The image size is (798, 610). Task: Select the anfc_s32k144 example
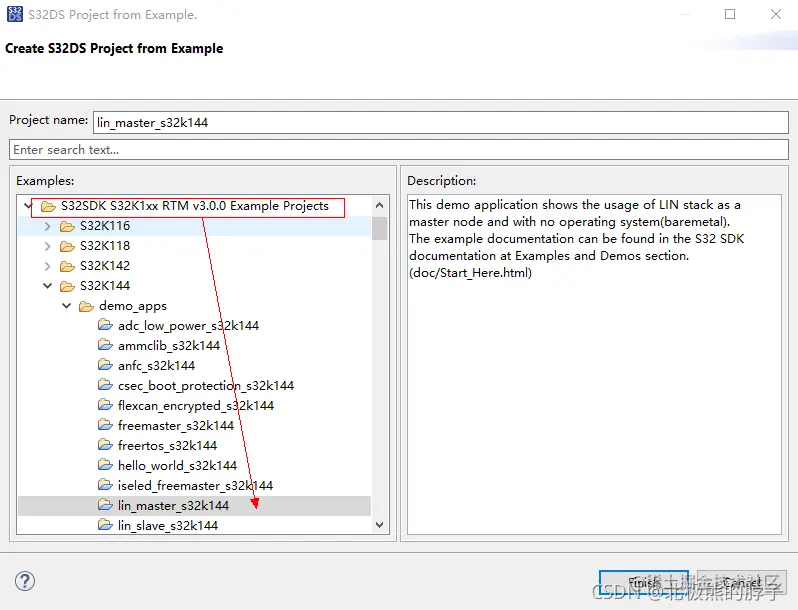pos(156,366)
